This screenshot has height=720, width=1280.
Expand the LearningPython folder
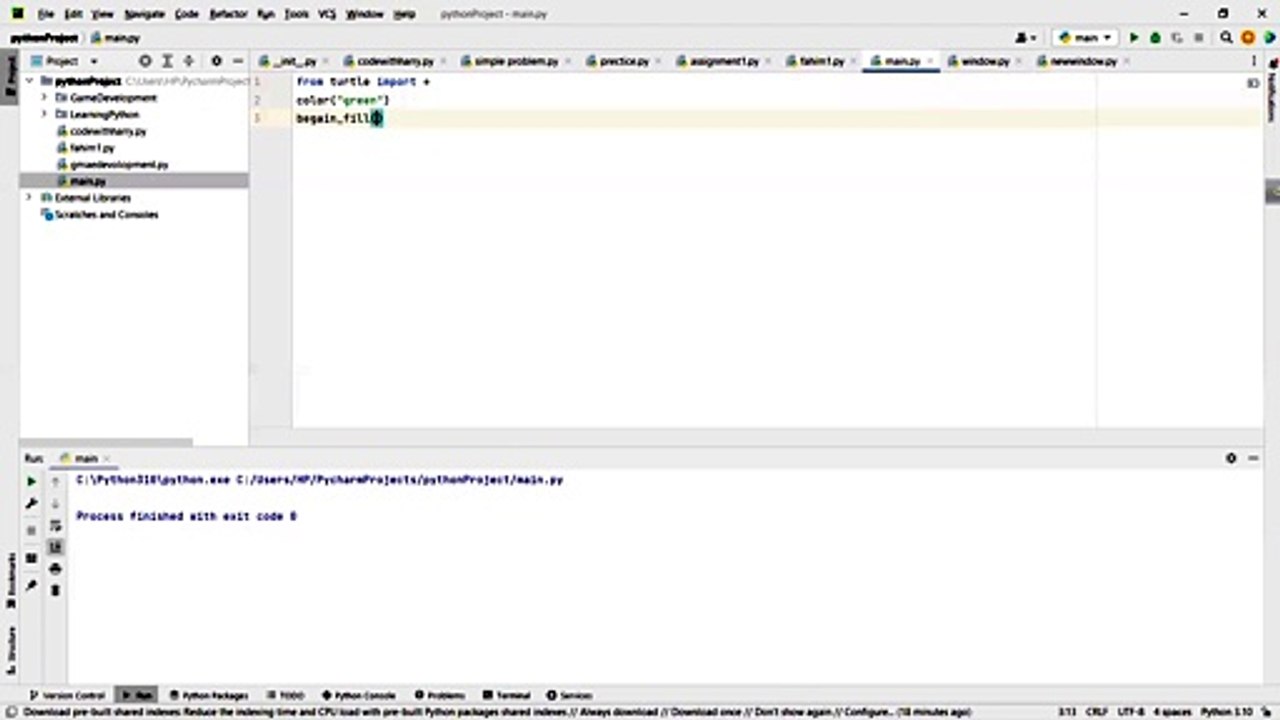tap(45, 114)
